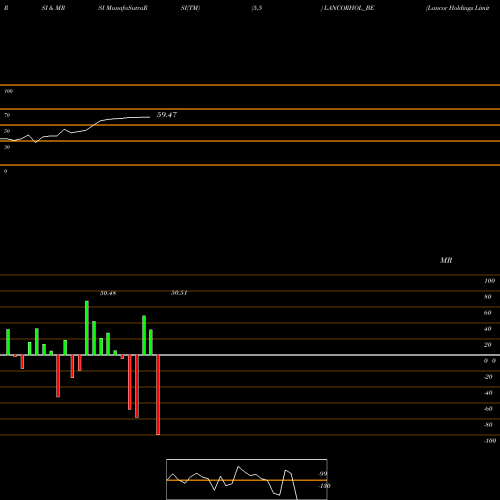Click the 70 label on RSI axis
This screenshot has height=500, width=500.
7,115
